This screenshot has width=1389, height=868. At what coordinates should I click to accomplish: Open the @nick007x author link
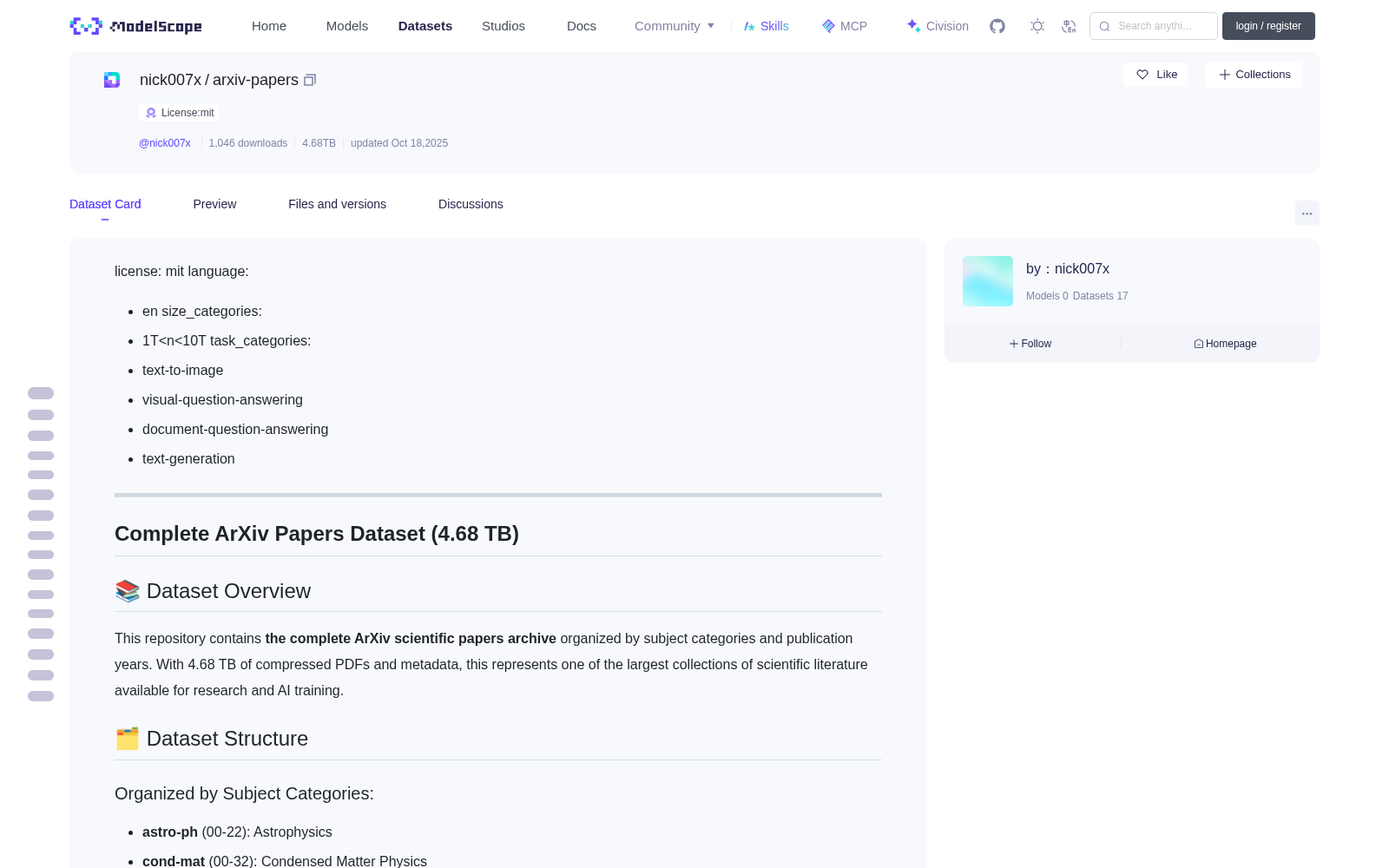click(165, 143)
